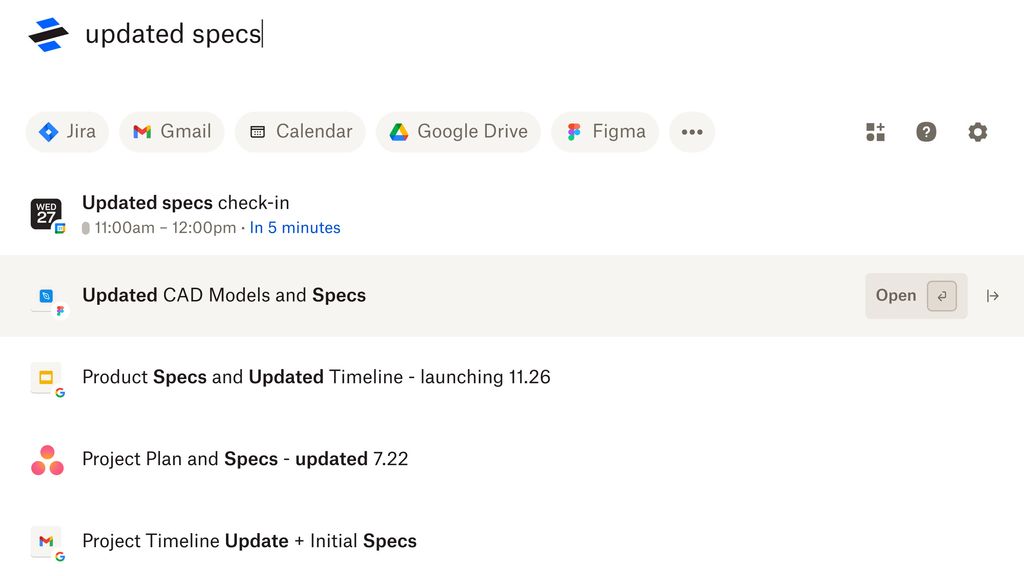
Task: Toggle the Jira search filter
Action: click(66, 131)
